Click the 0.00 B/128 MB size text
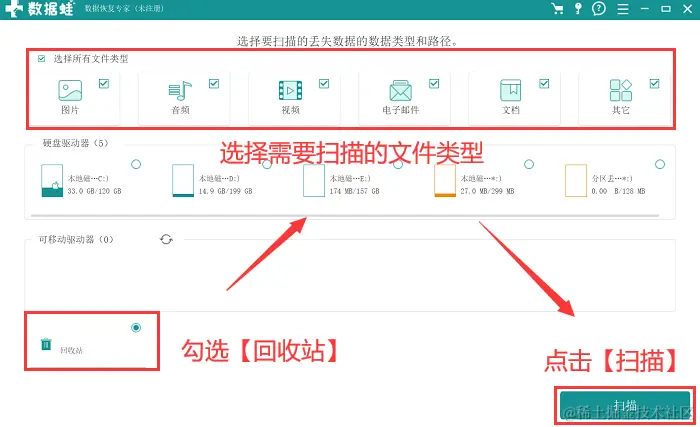 click(618, 191)
